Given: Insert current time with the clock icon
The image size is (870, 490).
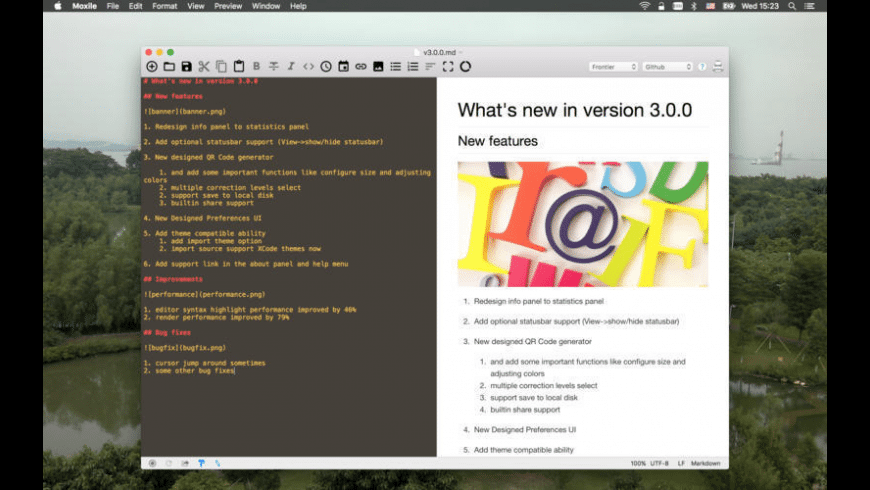Looking at the screenshot, I should [326, 67].
